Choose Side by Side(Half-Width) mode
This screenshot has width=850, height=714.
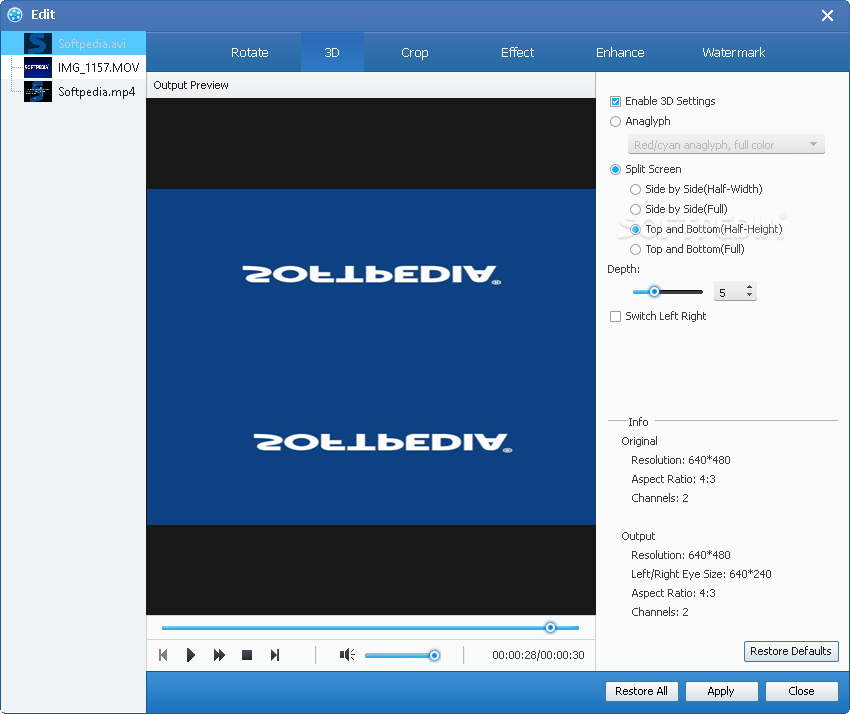tap(635, 189)
